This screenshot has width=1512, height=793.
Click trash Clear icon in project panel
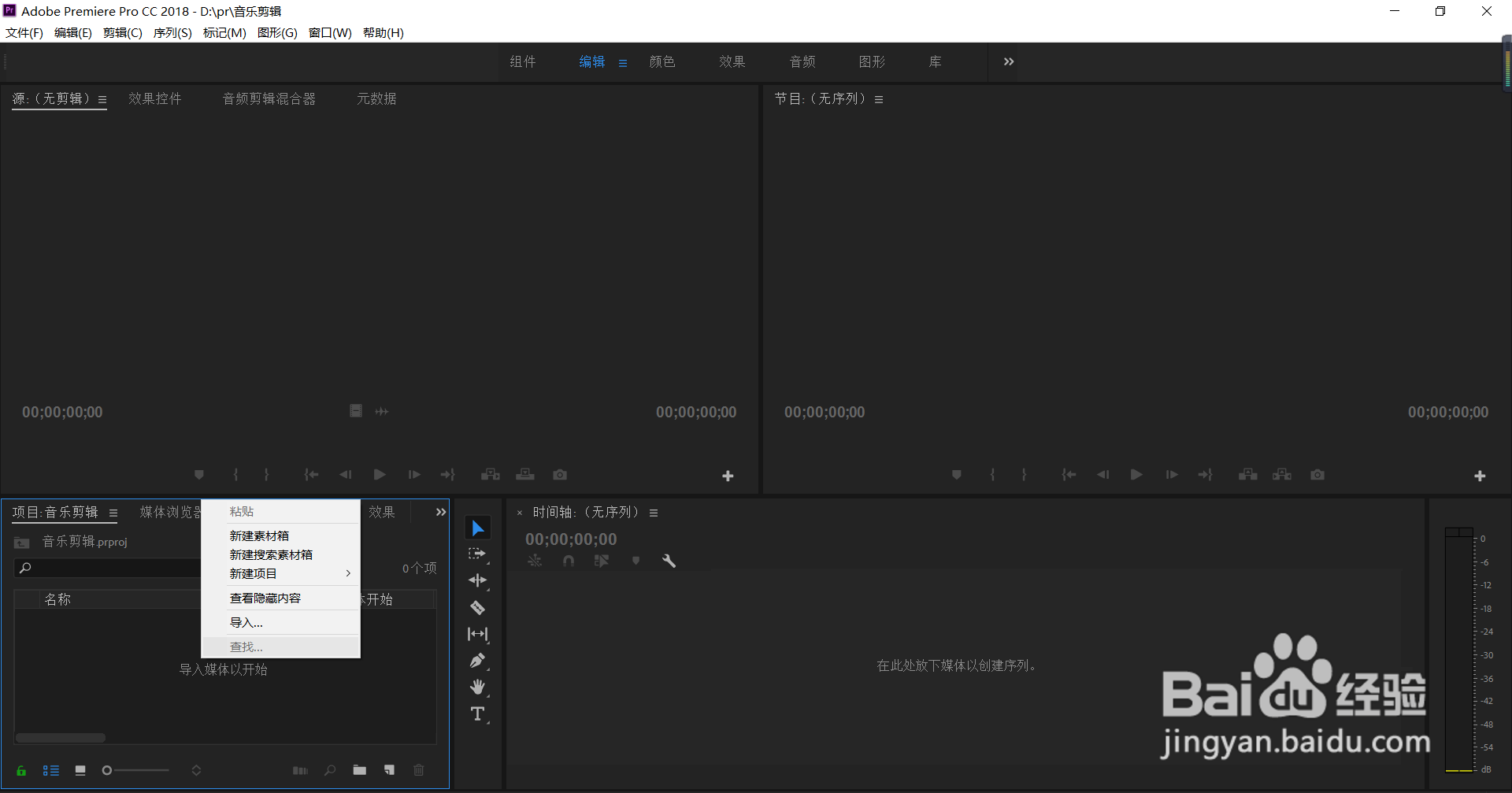[419, 770]
